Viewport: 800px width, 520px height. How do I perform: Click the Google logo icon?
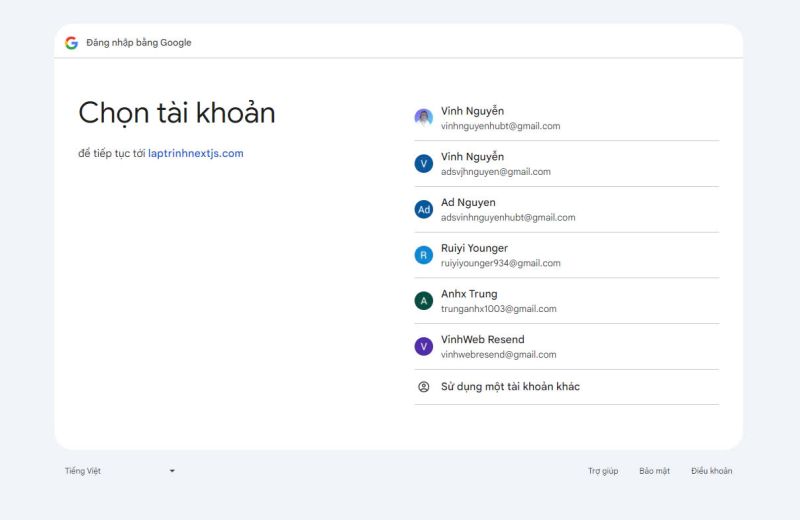pos(71,43)
